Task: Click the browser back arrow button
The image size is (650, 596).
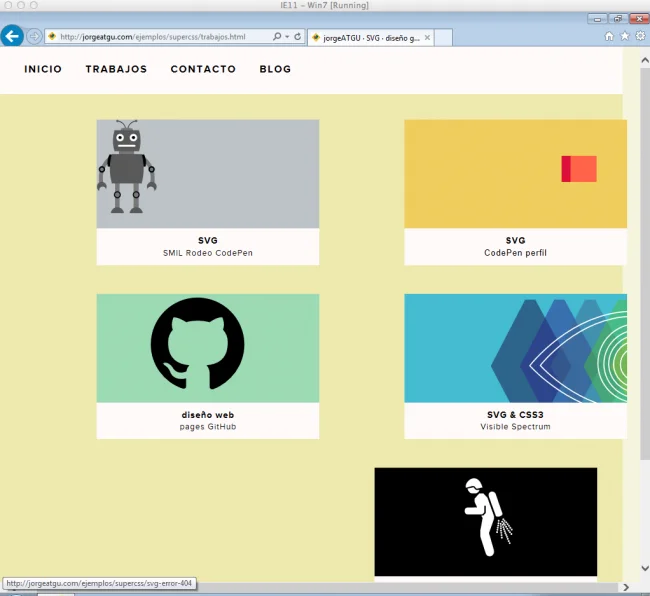Action: click(x=12, y=36)
